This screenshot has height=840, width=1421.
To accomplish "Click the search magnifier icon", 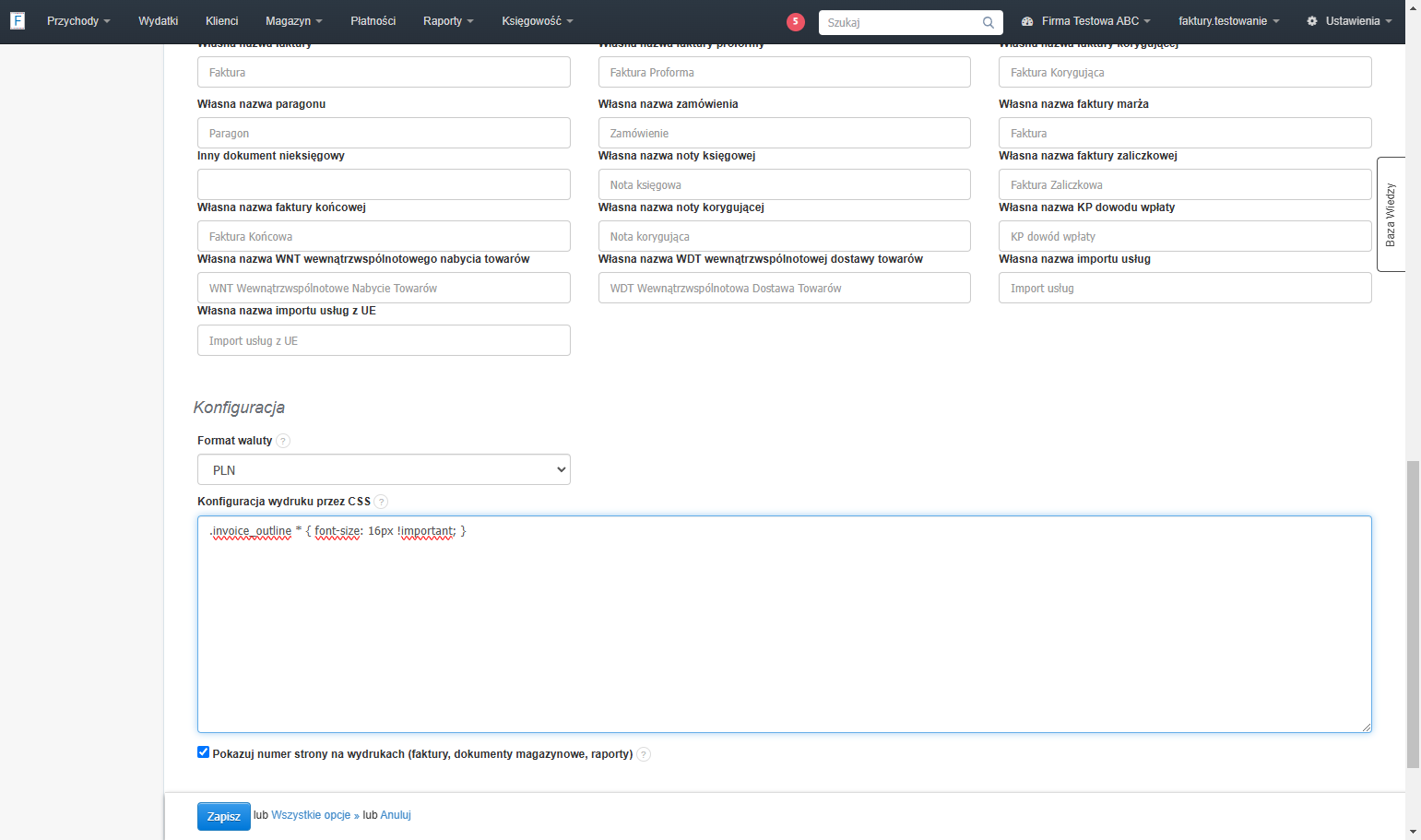I will point(989,22).
